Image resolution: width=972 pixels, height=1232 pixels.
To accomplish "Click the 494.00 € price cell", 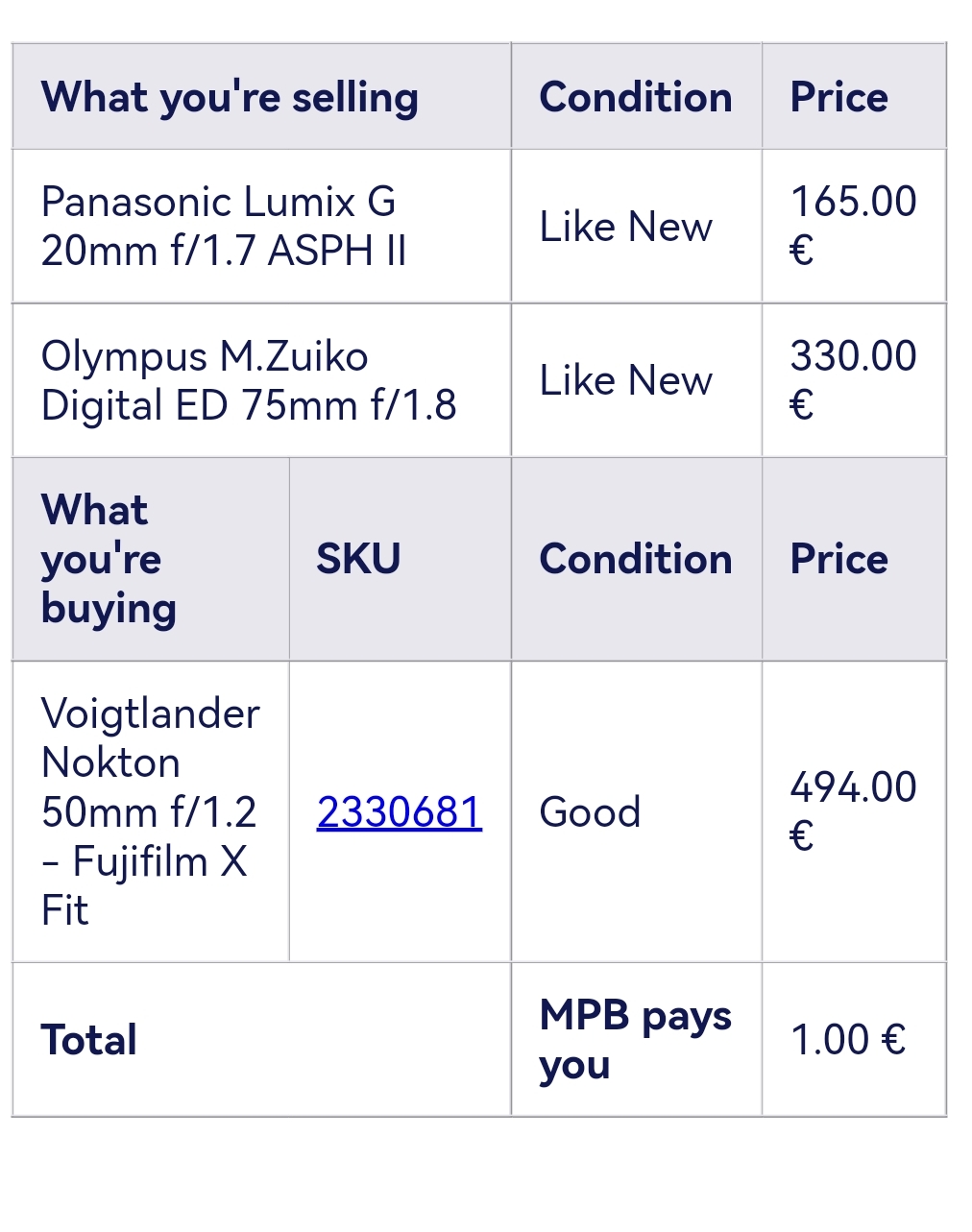I will tap(853, 811).
